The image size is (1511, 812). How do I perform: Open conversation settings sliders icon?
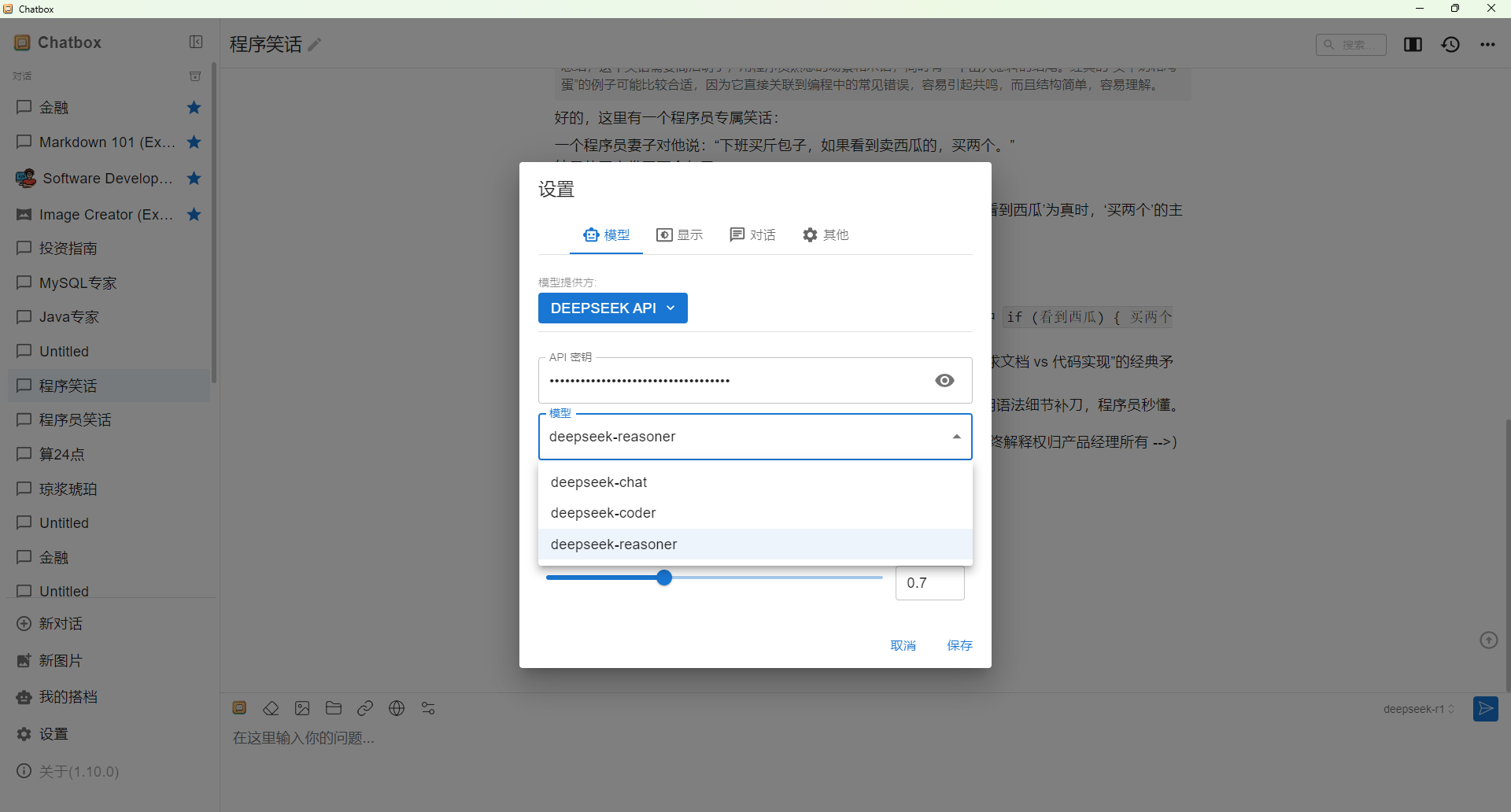[x=428, y=709]
